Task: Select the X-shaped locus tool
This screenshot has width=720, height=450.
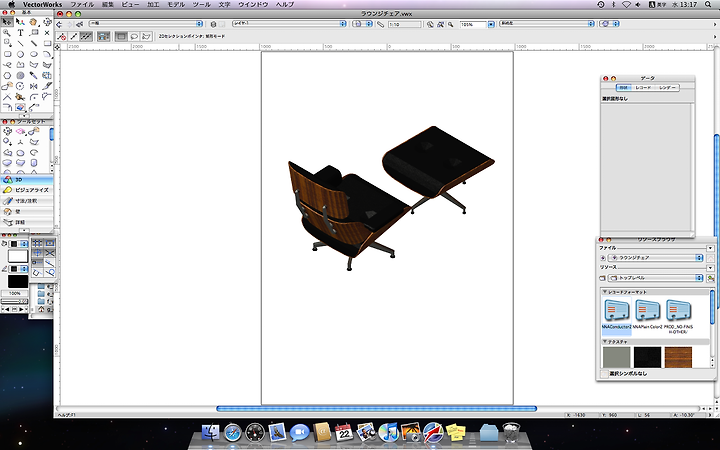Action: click(x=47, y=33)
